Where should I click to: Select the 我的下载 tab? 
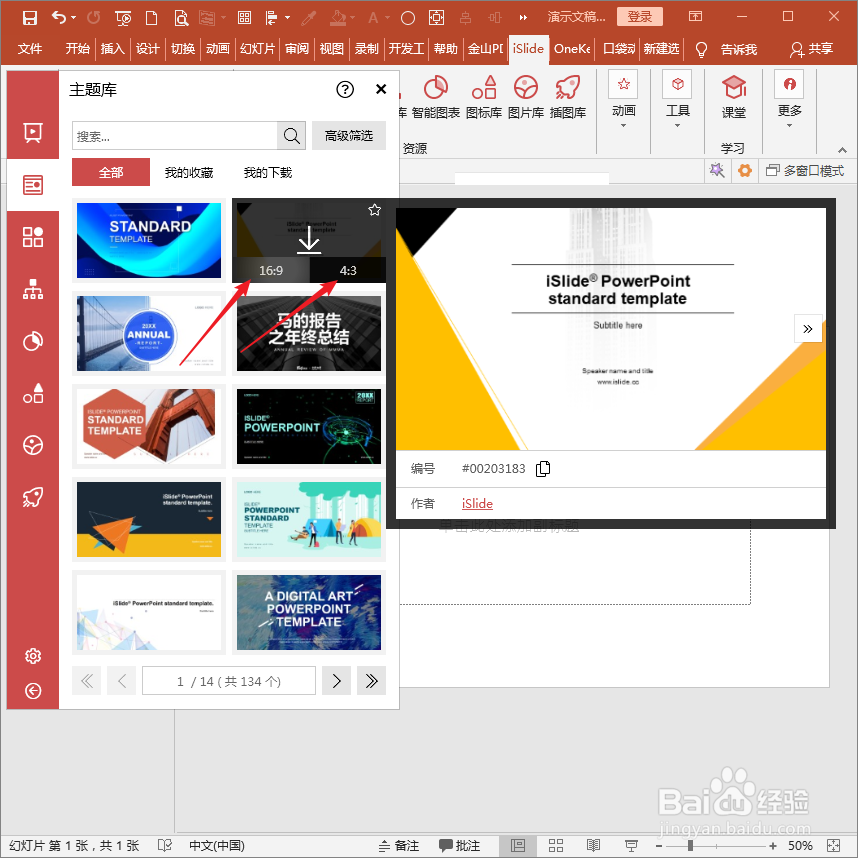[x=268, y=172]
